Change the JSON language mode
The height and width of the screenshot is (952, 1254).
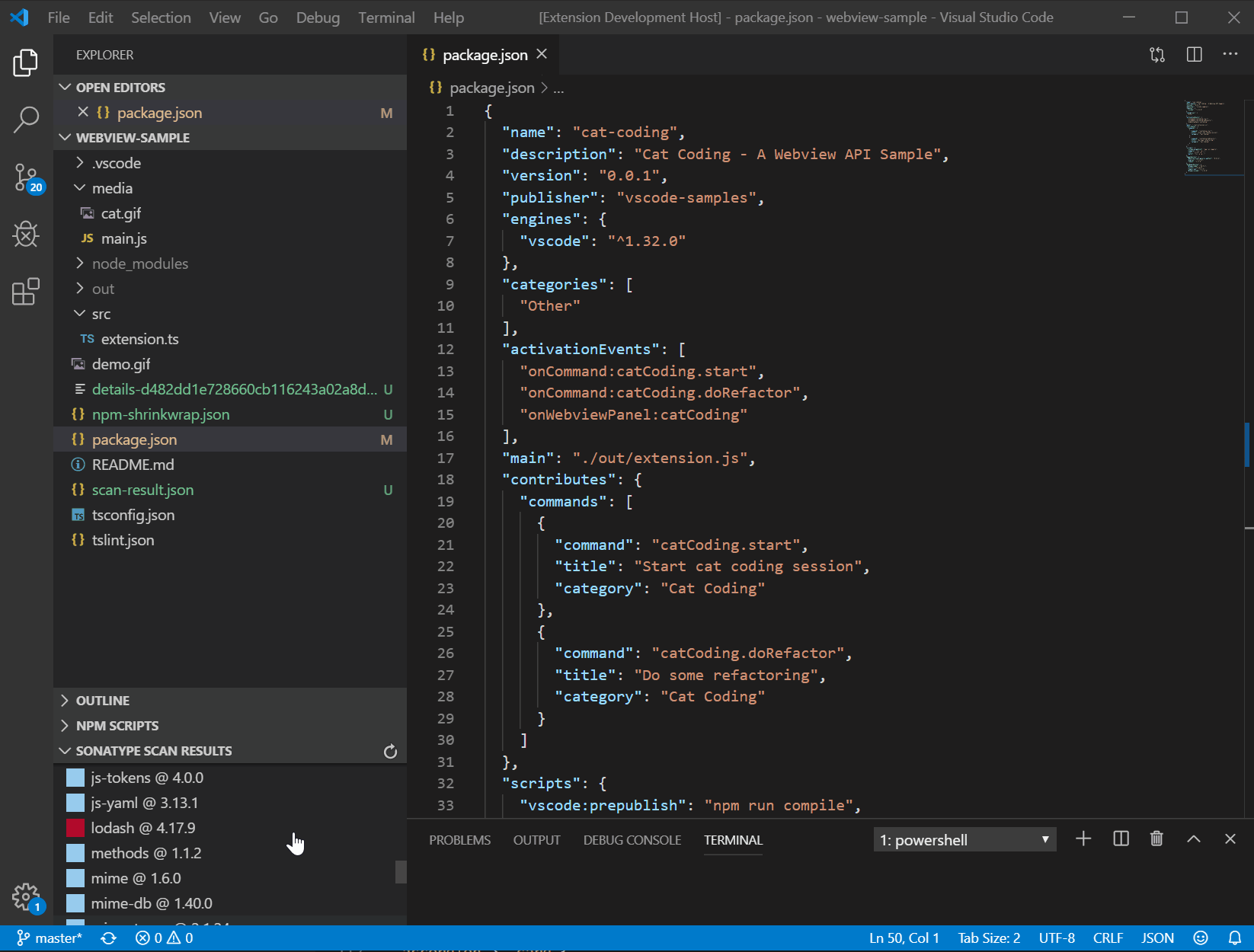click(1157, 938)
